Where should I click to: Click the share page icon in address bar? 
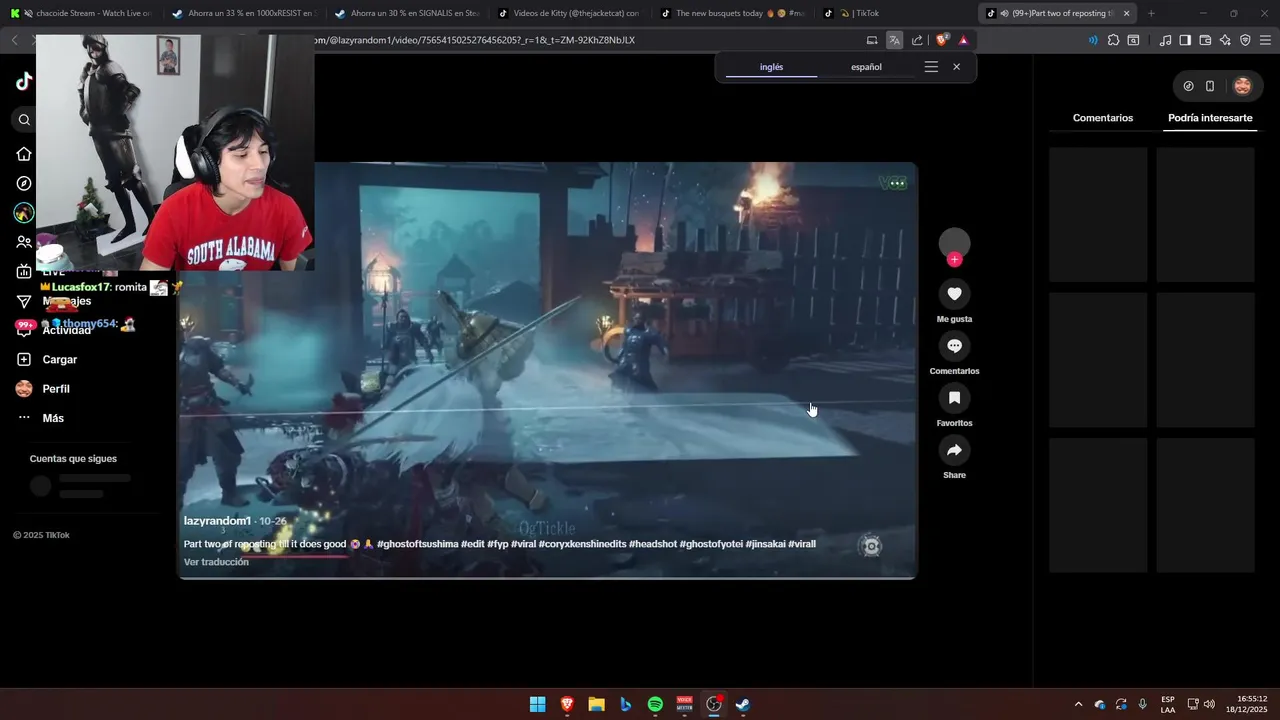pos(917,40)
